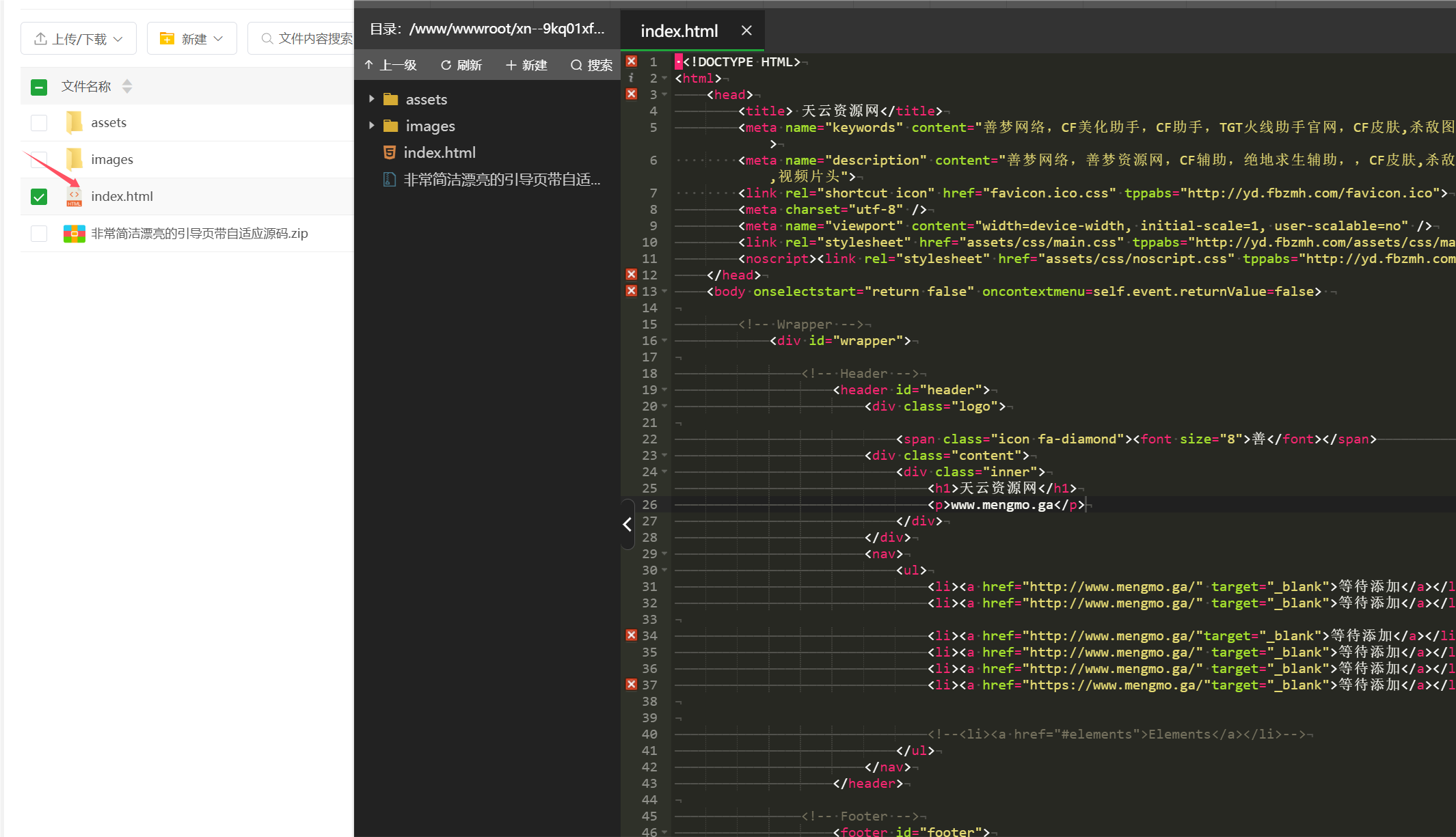
Task: Click the 文件内容搜索 search field
Action: point(301,38)
